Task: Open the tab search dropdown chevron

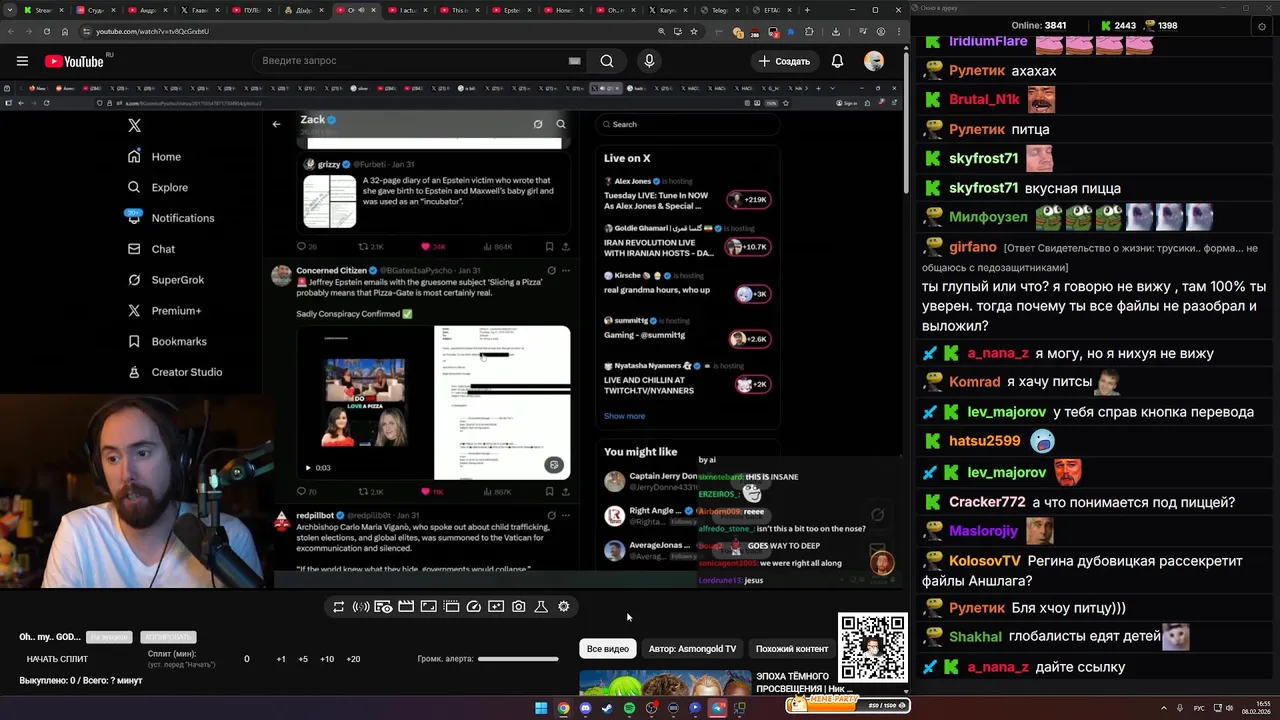Action: (9, 10)
